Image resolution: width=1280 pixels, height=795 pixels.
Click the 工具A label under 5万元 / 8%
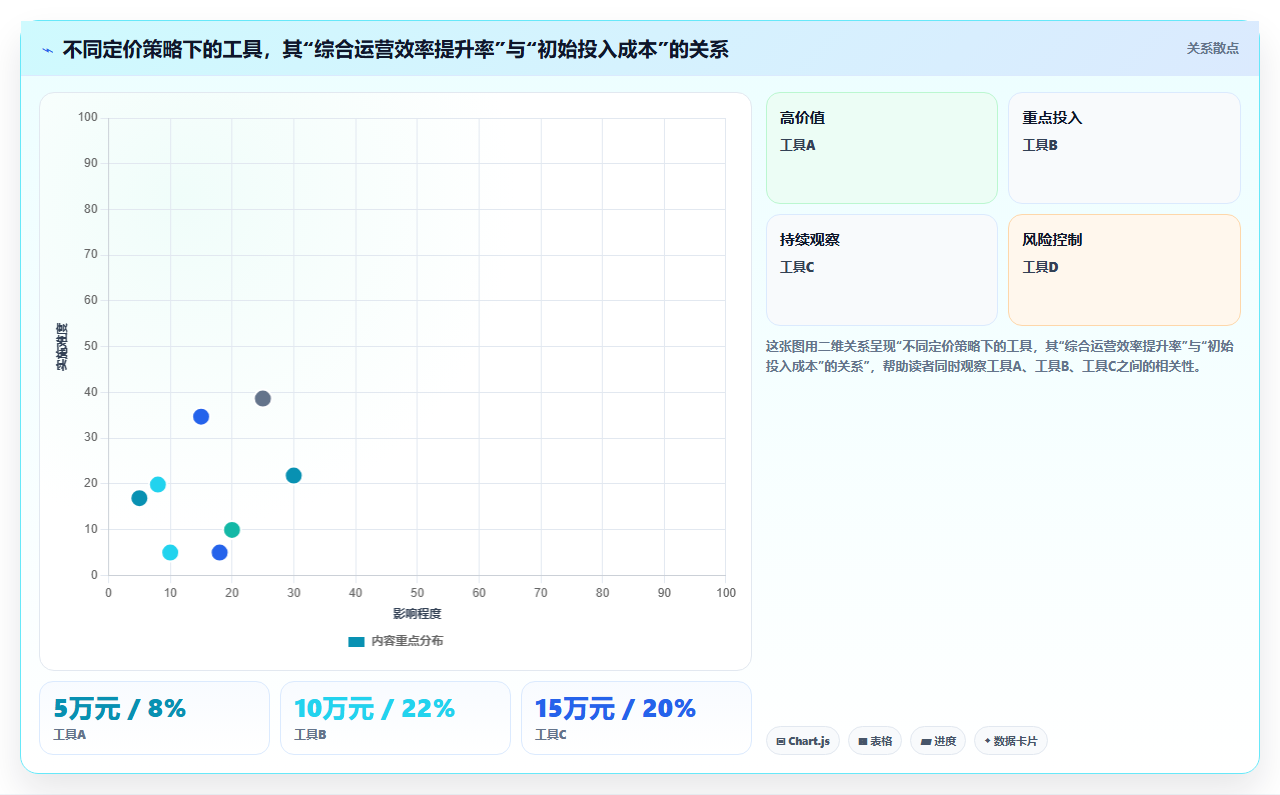pos(70,735)
